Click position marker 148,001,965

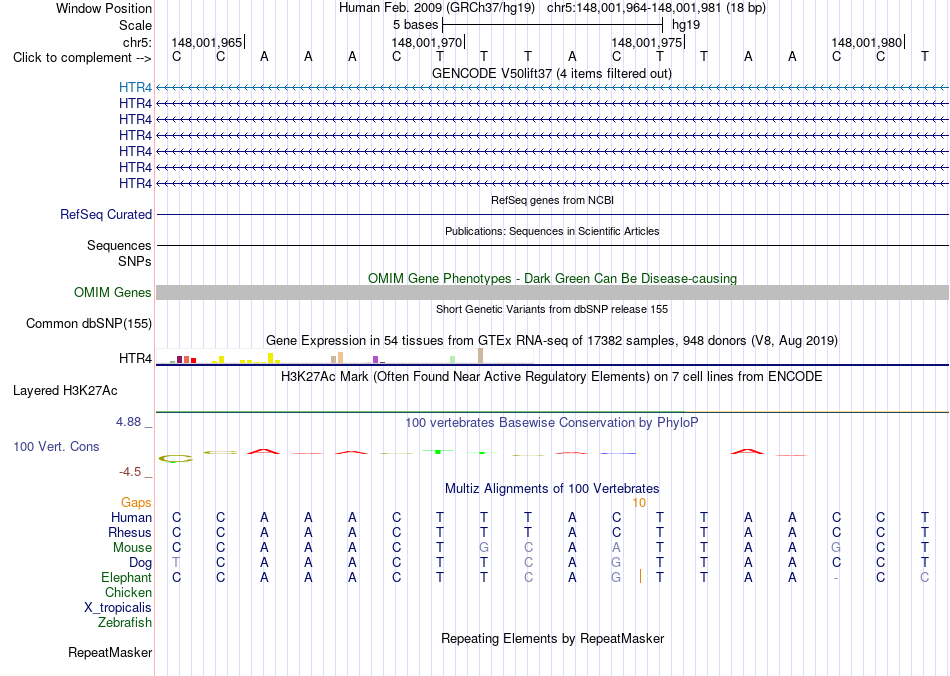coord(207,42)
